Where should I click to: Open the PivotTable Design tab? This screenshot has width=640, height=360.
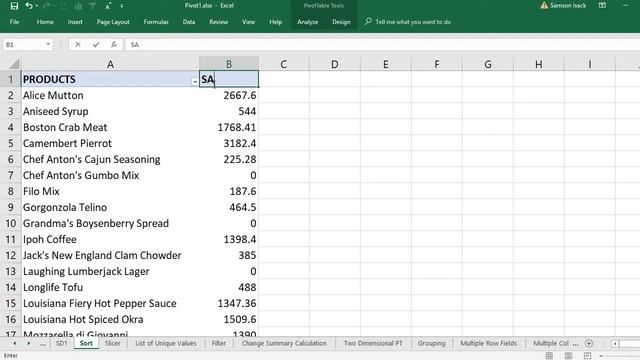click(341, 22)
